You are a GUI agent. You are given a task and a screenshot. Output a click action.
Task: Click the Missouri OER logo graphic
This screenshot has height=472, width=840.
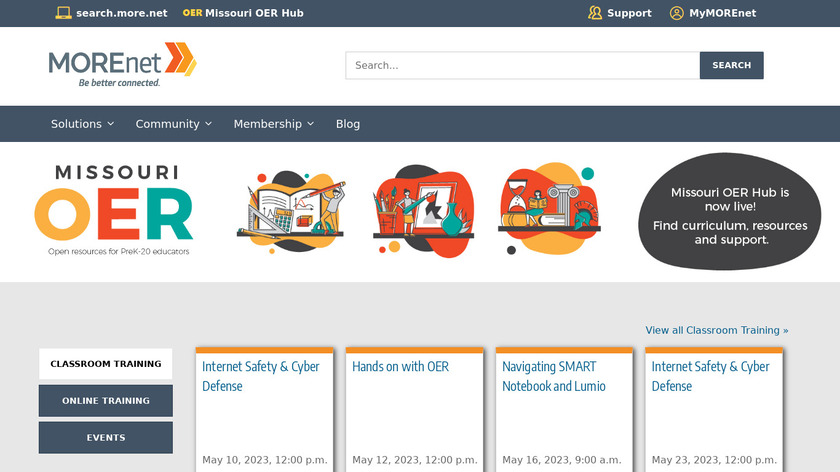click(113, 210)
